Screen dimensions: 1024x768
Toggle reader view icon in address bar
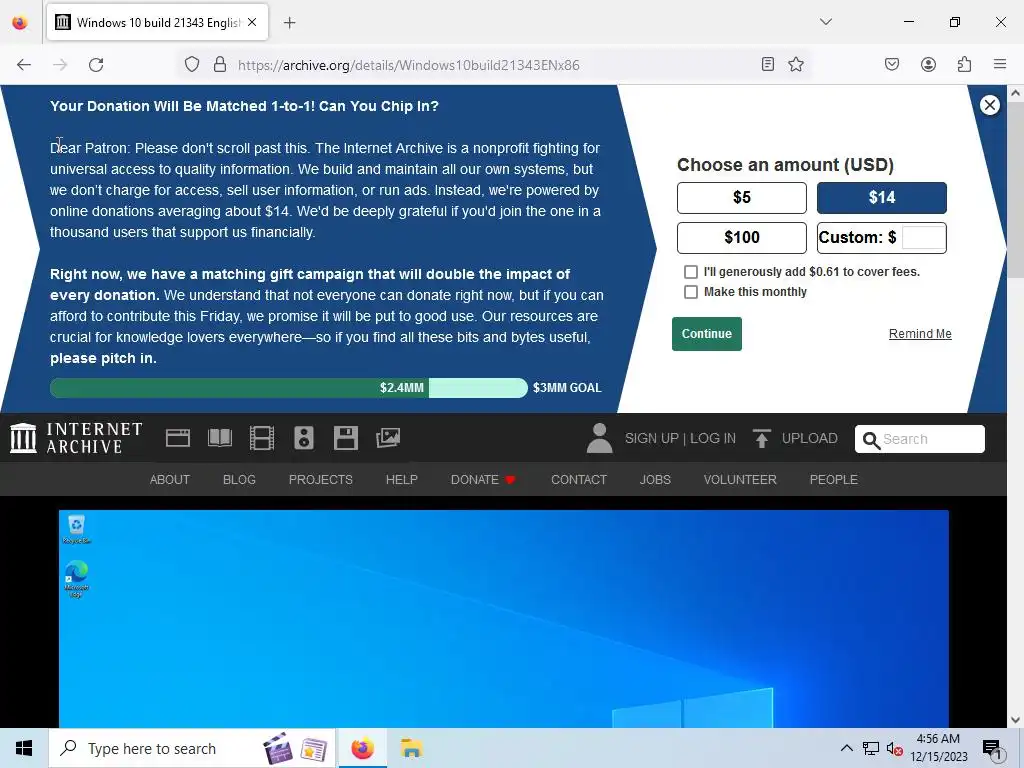(x=768, y=64)
